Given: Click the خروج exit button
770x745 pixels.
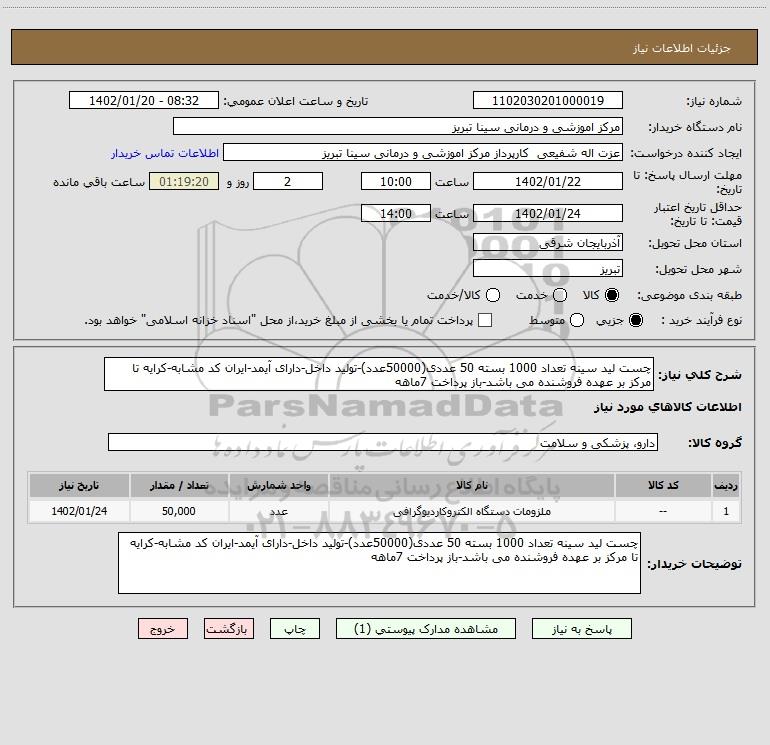Looking at the screenshot, I should click(x=163, y=629).
